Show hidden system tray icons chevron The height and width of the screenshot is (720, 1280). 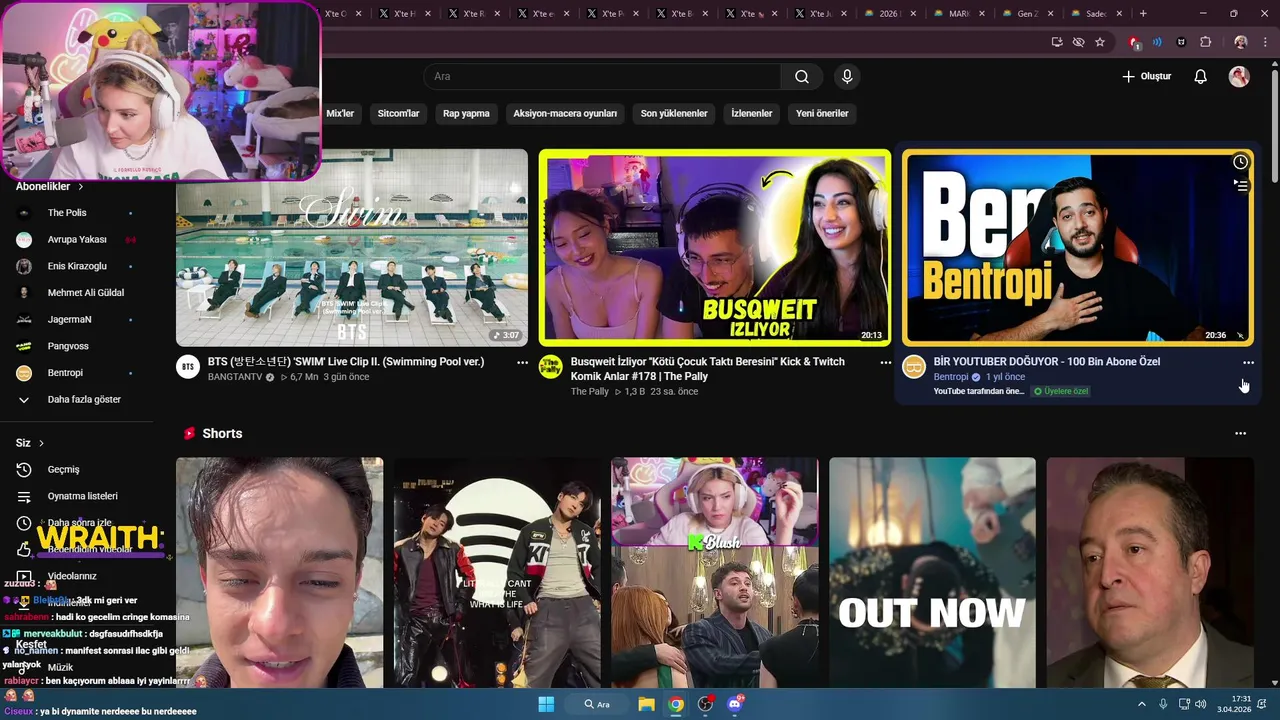[1141, 704]
